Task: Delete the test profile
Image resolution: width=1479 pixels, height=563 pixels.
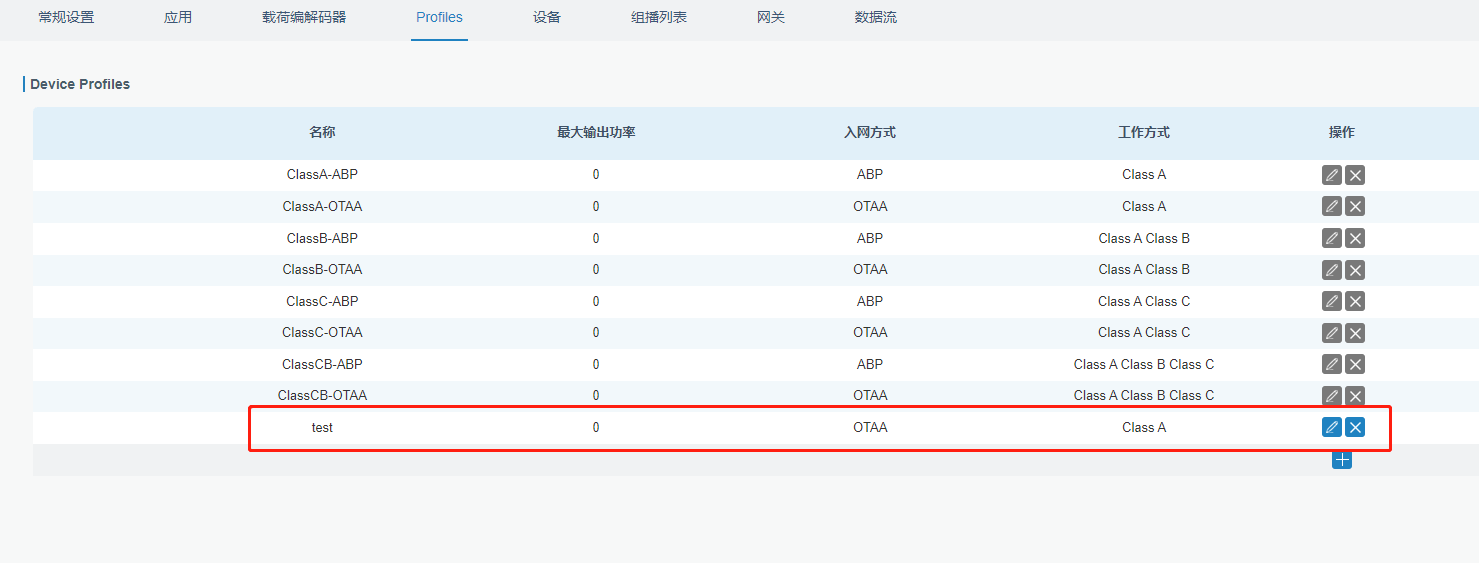Action: [1355, 427]
